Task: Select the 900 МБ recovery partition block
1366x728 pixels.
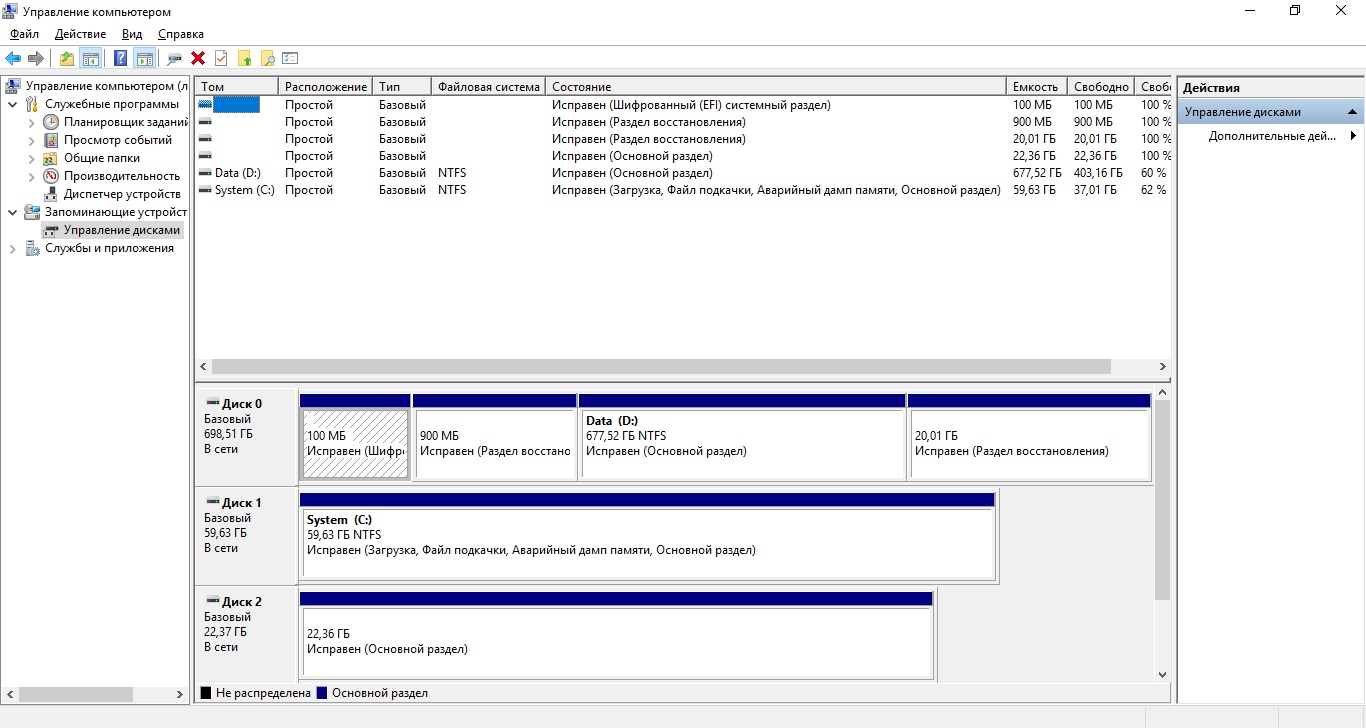Action: 495,437
